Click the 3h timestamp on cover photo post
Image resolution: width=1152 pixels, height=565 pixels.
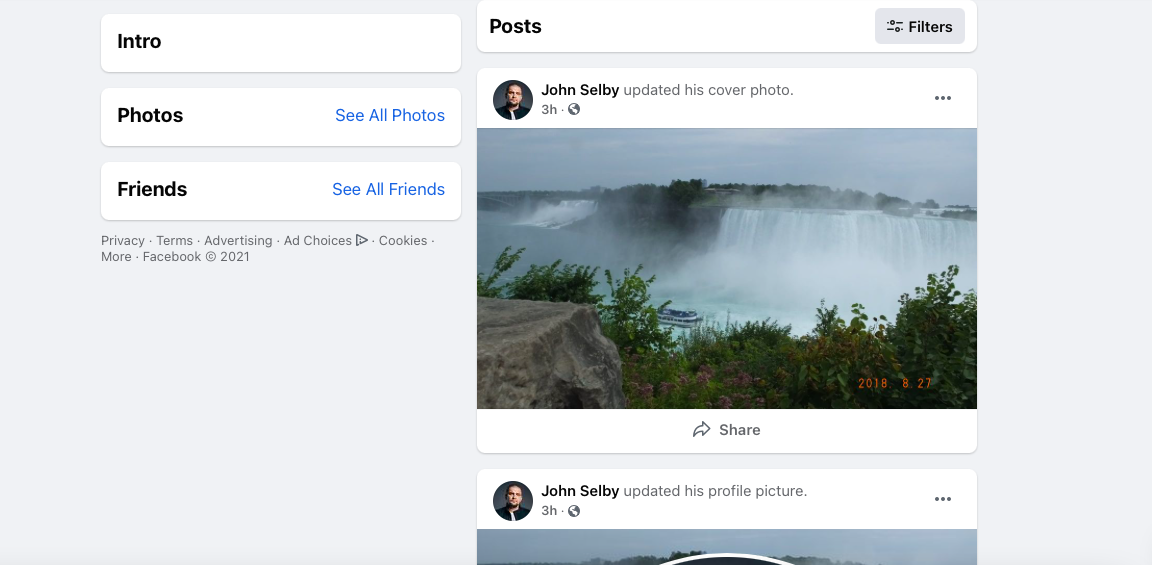coord(549,109)
